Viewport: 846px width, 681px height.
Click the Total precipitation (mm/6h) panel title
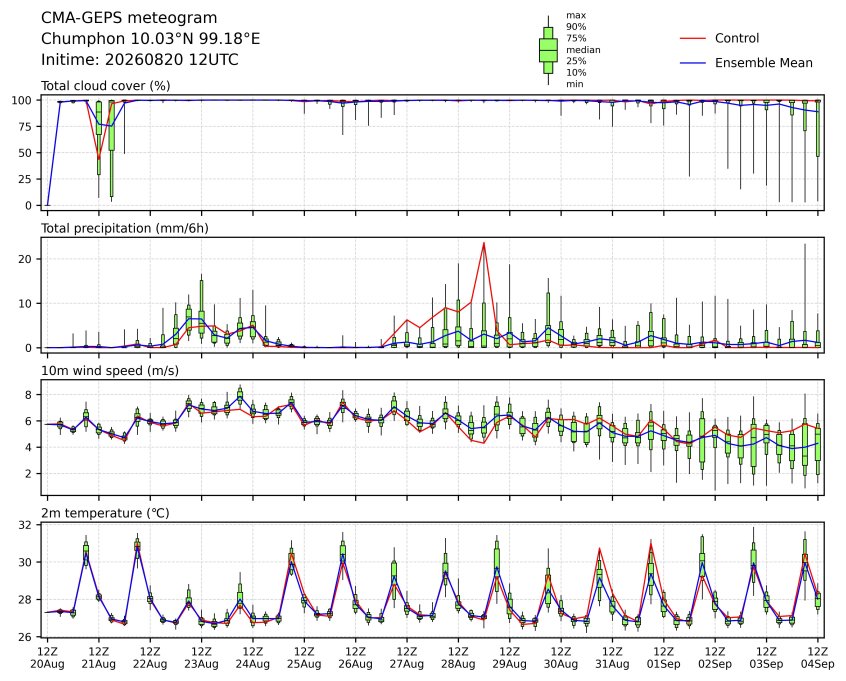(125, 228)
